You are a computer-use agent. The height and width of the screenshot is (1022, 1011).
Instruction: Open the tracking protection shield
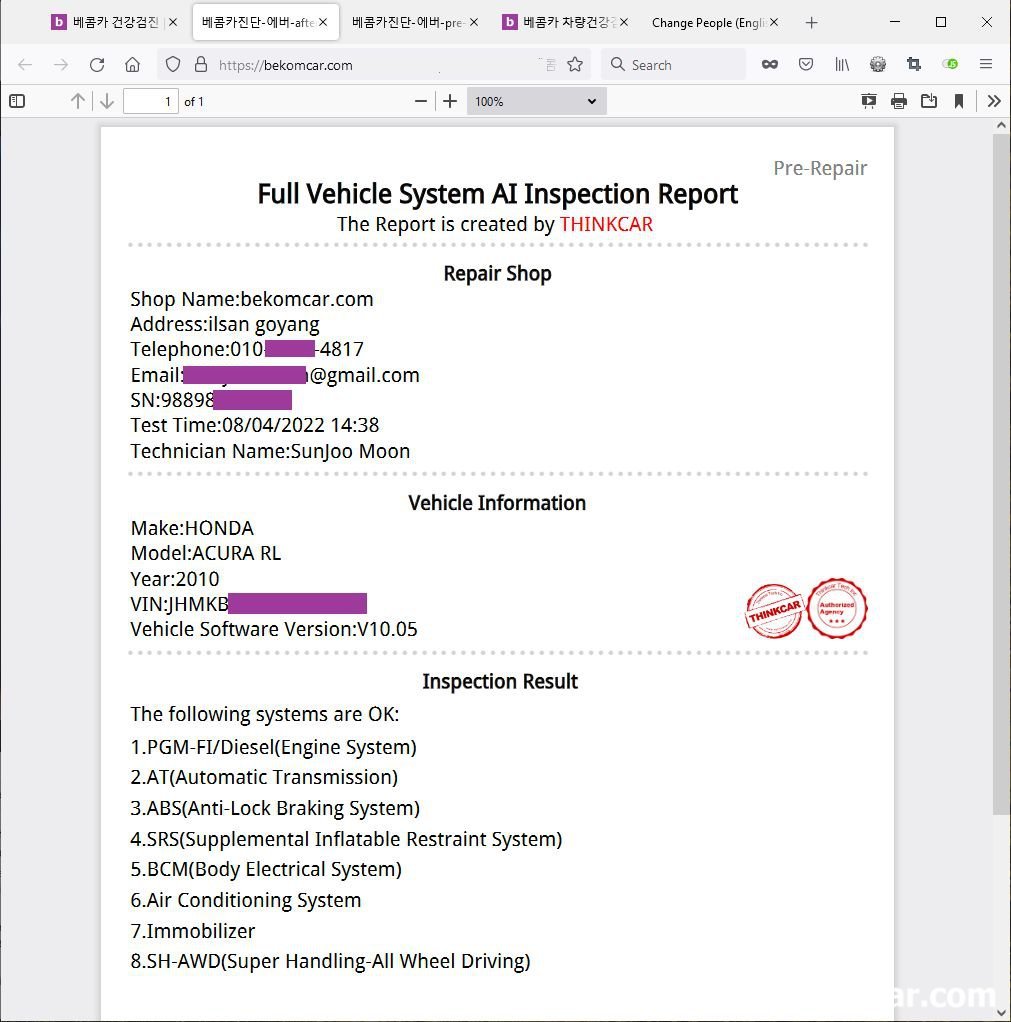click(x=173, y=65)
